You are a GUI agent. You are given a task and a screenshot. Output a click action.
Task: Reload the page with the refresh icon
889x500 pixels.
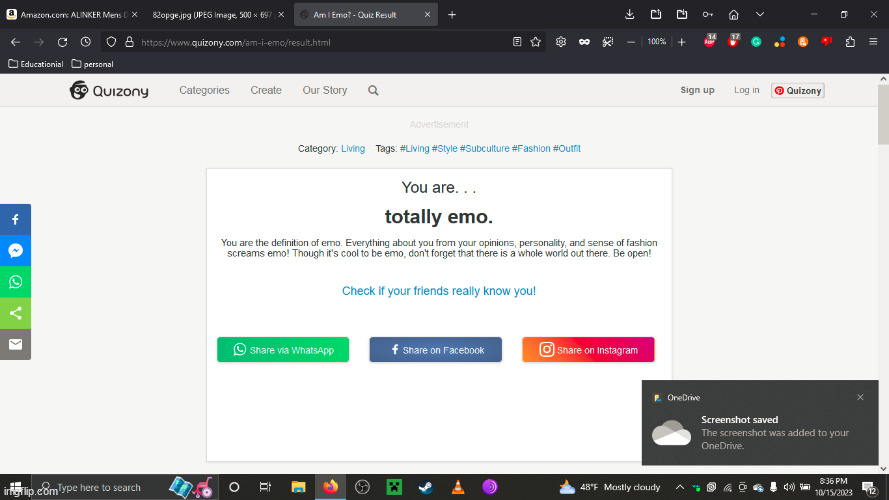[62, 42]
